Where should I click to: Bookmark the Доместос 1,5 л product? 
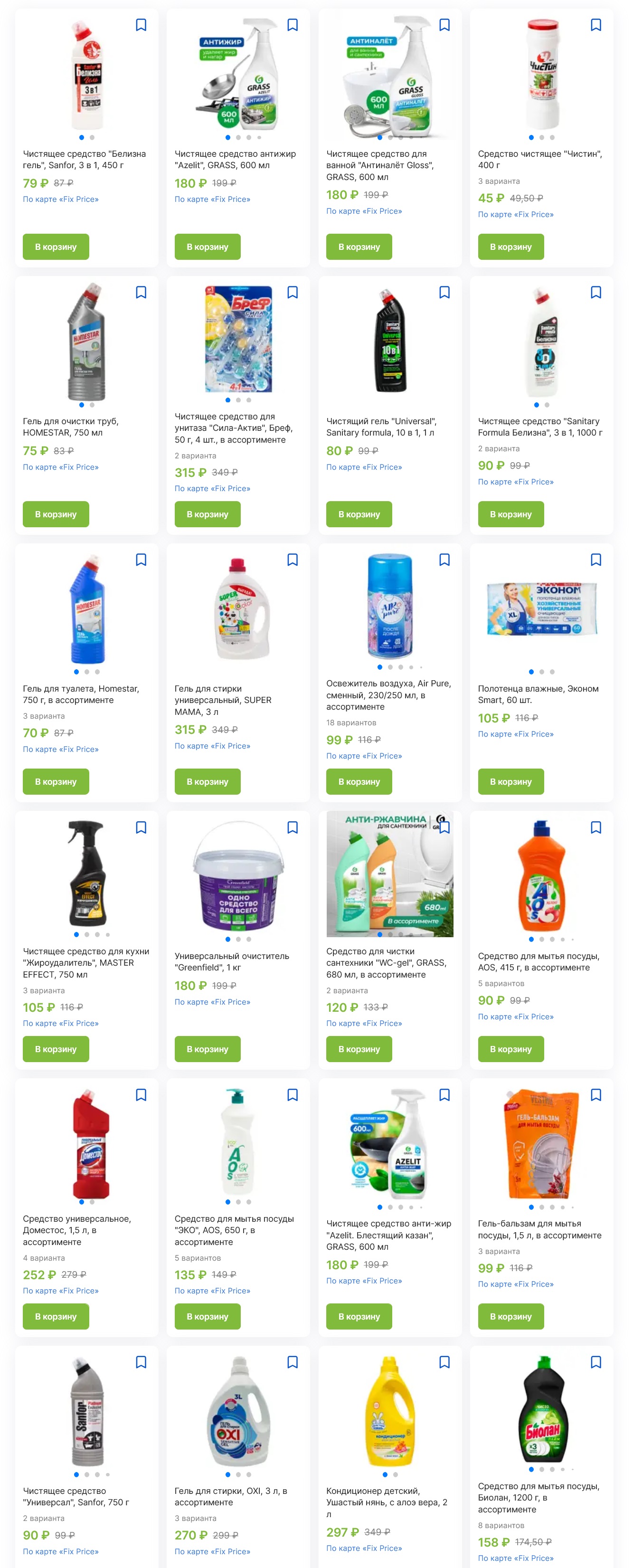(x=141, y=1095)
